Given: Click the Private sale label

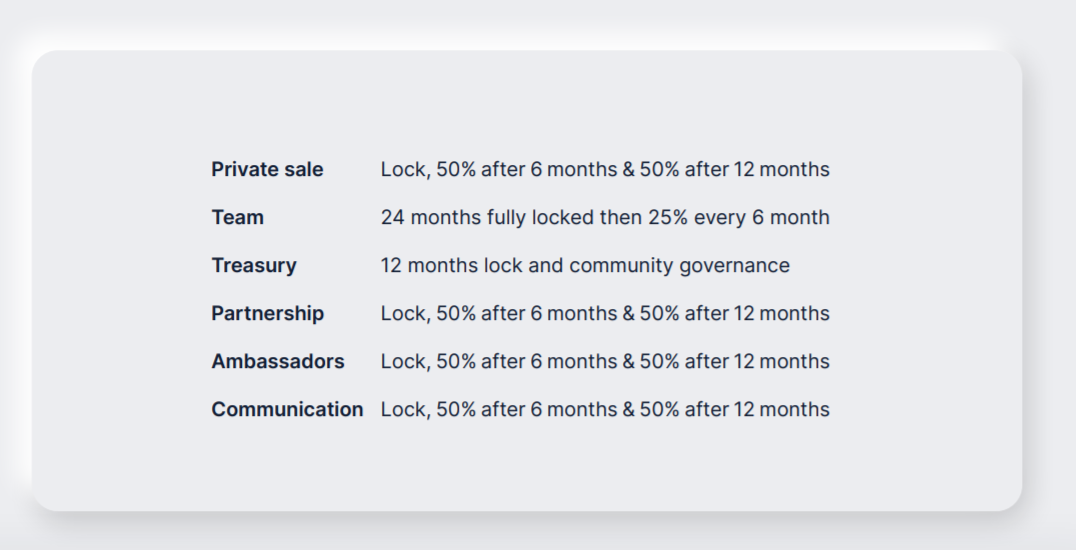Looking at the screenshot, I should tap(267, 169).
